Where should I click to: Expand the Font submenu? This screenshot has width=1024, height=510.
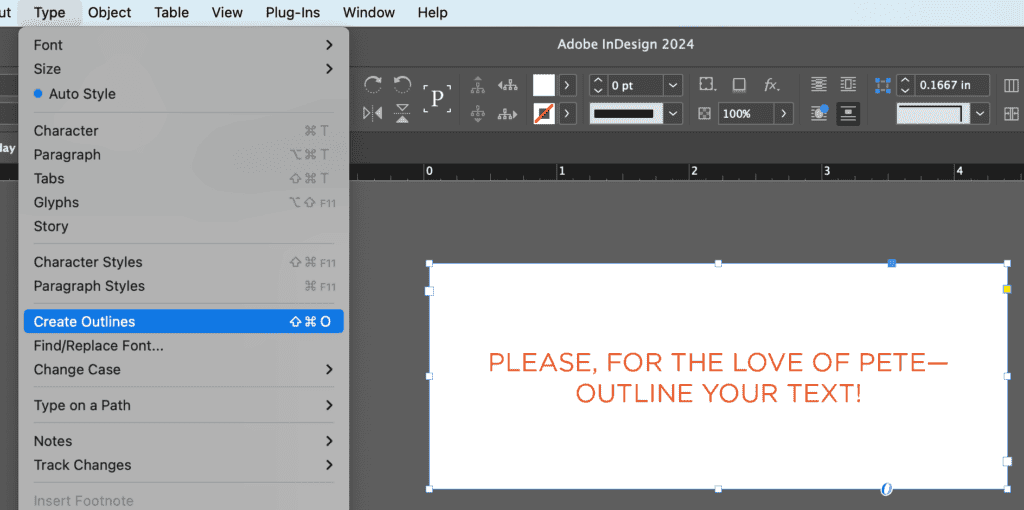coord(184,45)
